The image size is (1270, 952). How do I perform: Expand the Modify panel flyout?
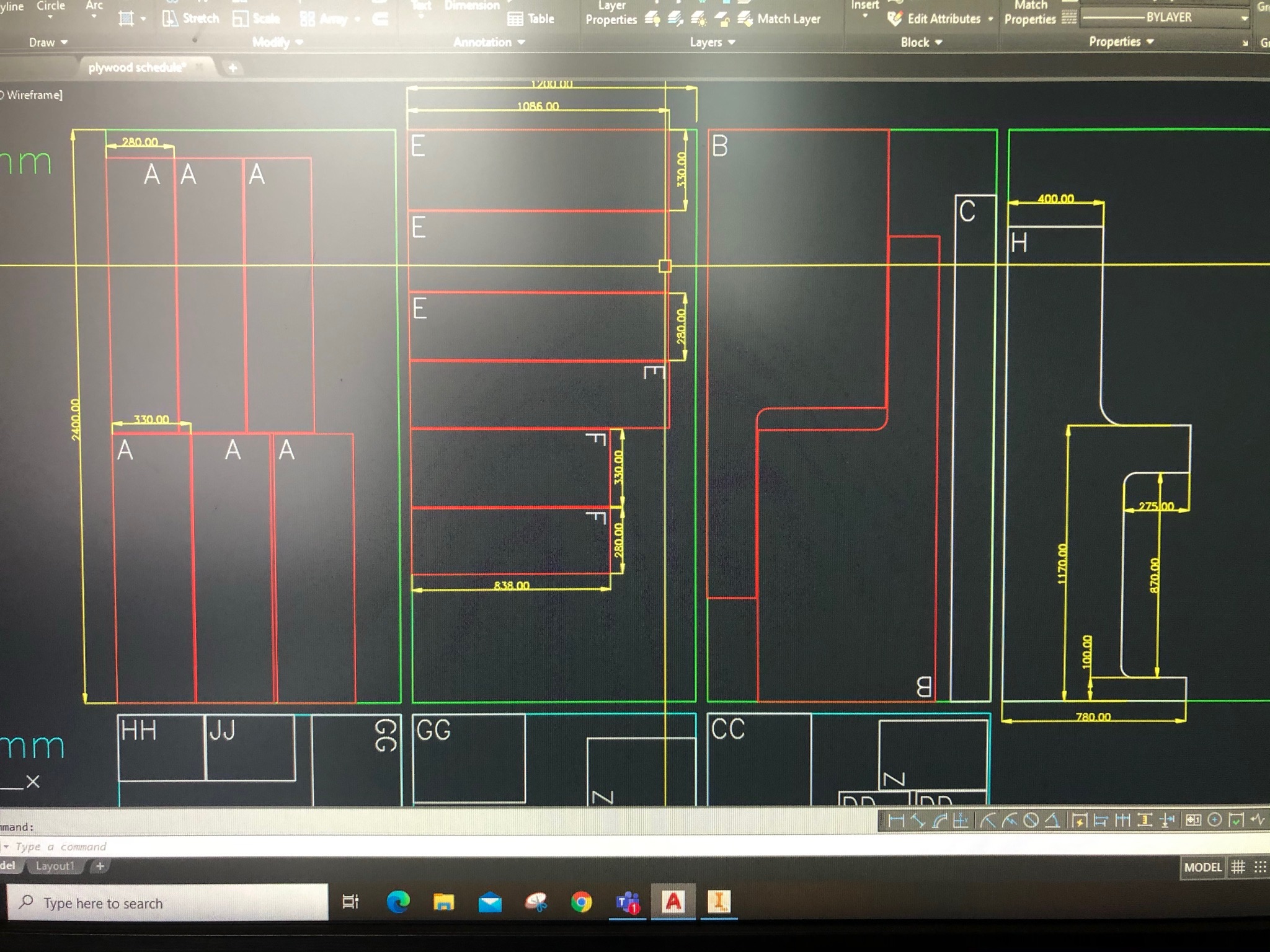pyautogui.click(x=278, y=42)
